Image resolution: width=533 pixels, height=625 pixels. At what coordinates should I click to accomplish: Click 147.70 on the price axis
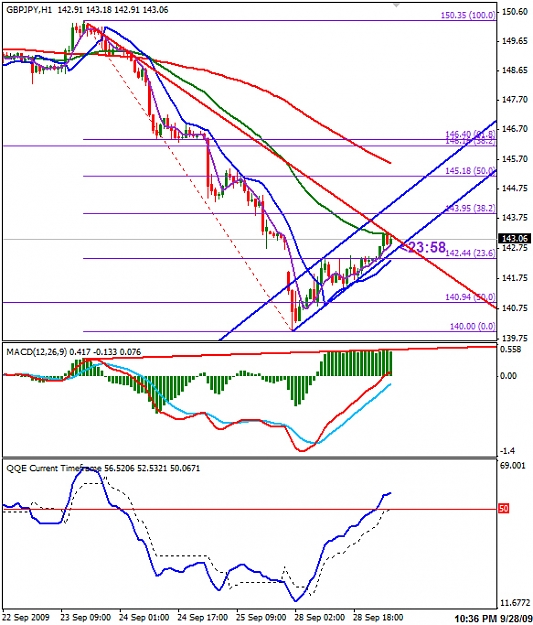pyautogui.click(x=515, y=100)
